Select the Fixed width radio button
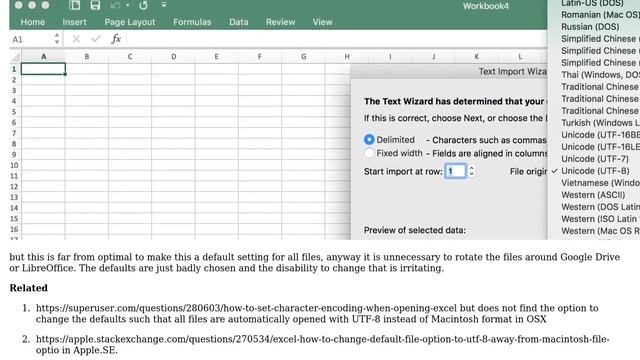 click(369, 153)
